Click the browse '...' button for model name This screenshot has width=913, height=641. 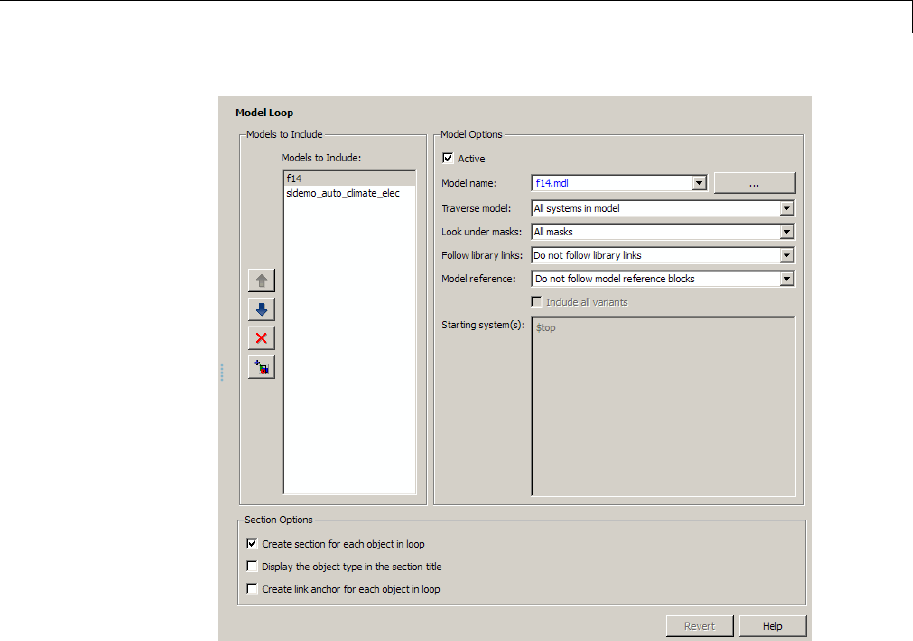click(x=754, y=183)
